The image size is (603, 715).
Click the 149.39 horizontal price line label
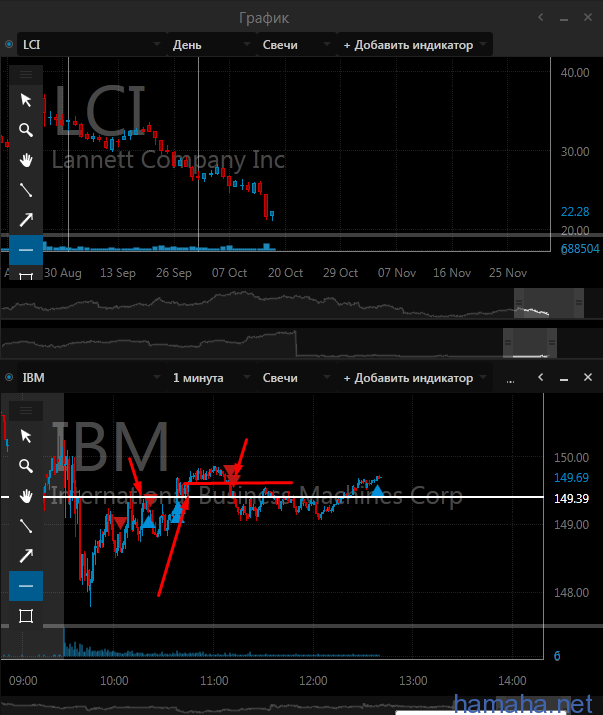[571, 498]
